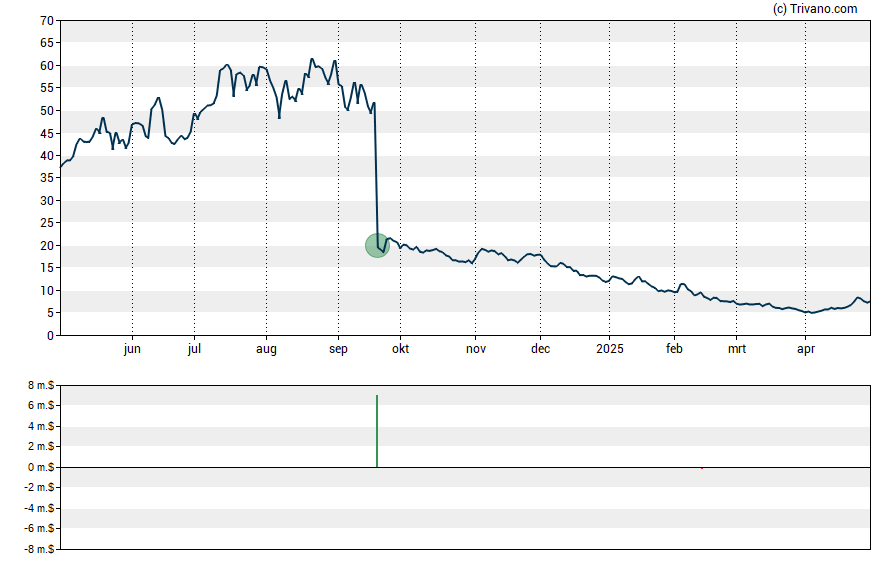The width and height of the screenshot is (888, 565).
Task: Click the 60 value on the price axis
Action: tap(47, 66)
